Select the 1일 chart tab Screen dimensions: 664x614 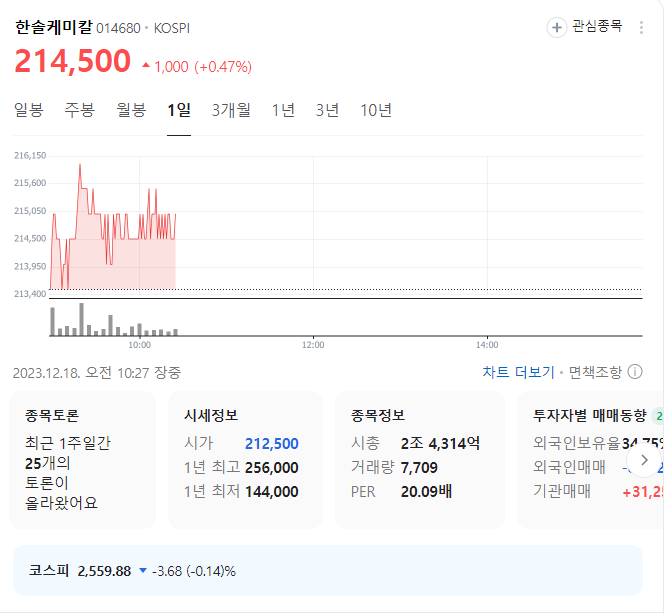[x=179, y=110]
